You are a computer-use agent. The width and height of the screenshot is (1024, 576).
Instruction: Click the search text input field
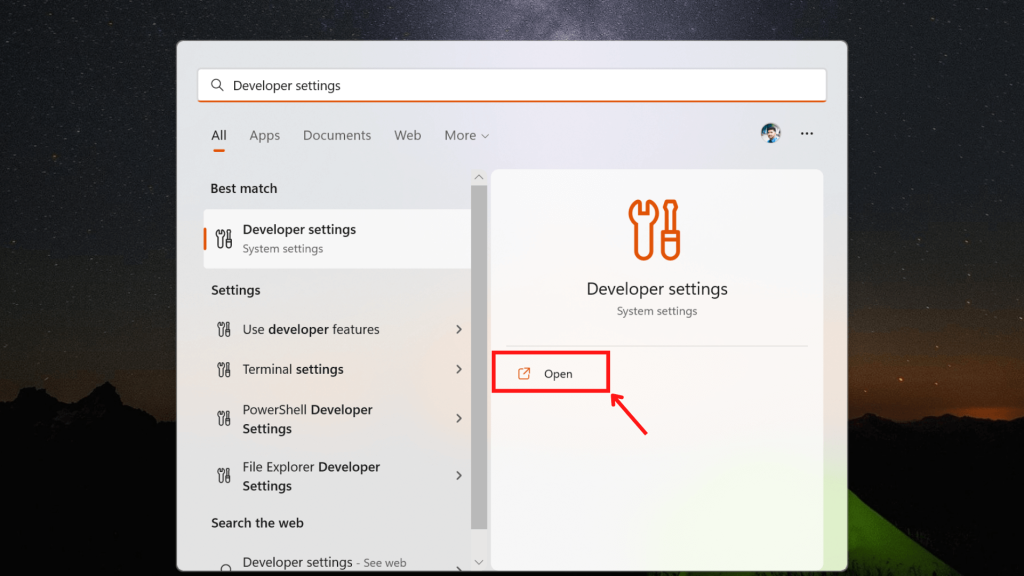pyautogui.click(x=512, y=85)
